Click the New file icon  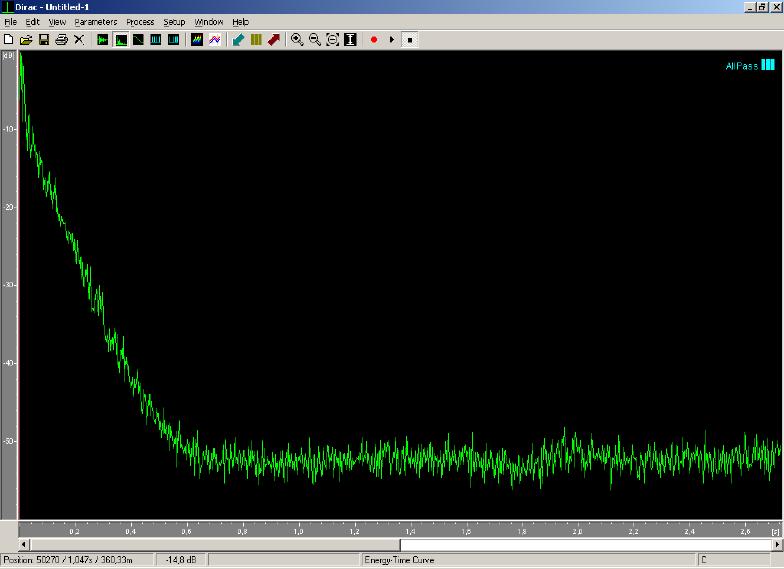tap(9, 40)
